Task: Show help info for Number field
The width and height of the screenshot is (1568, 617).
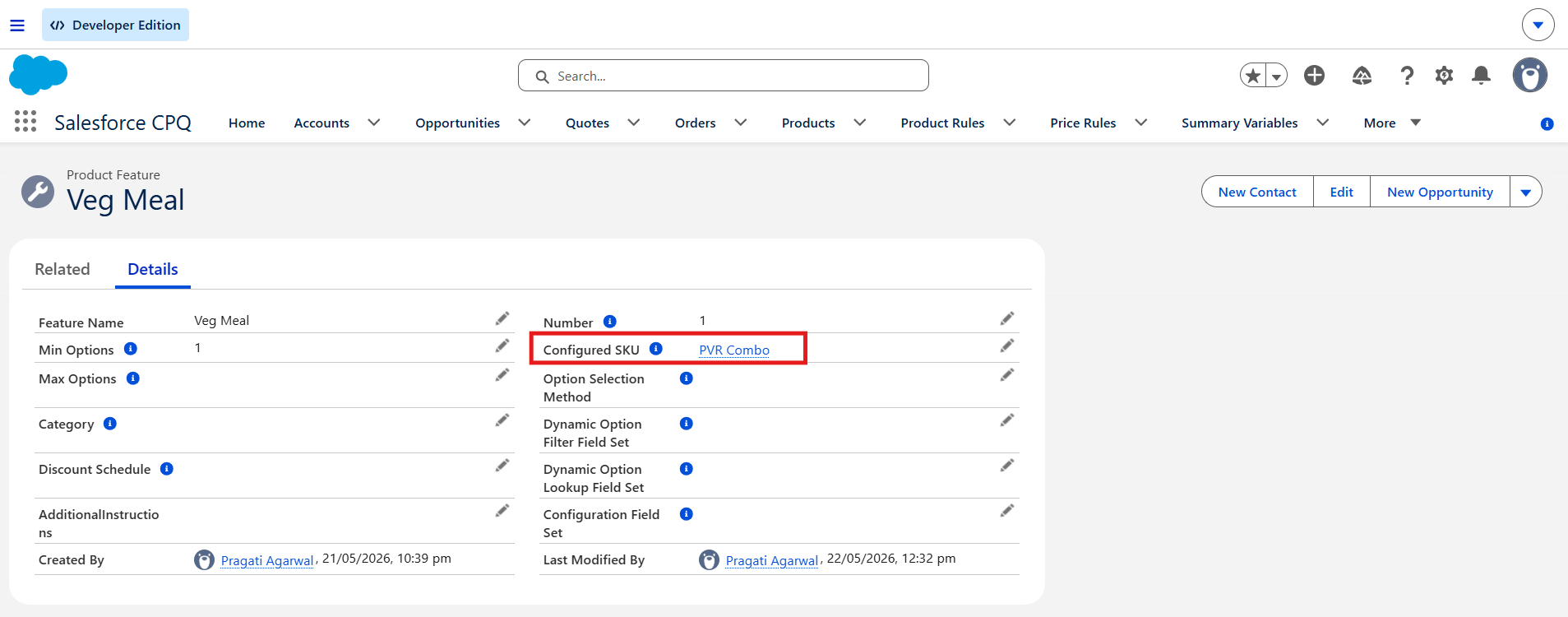Action: point(610,322)
